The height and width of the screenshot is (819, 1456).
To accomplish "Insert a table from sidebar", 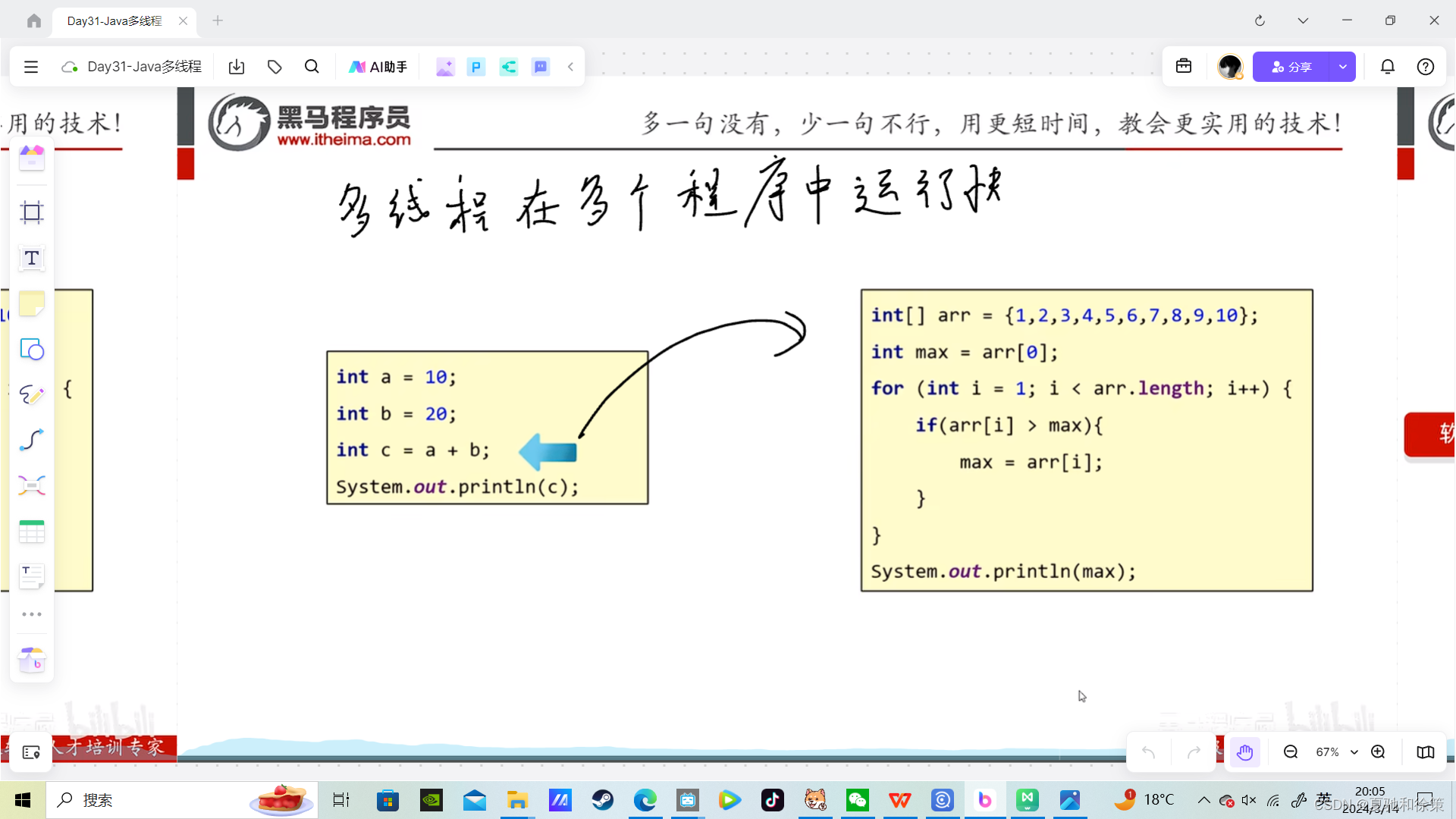I will 31,532.
